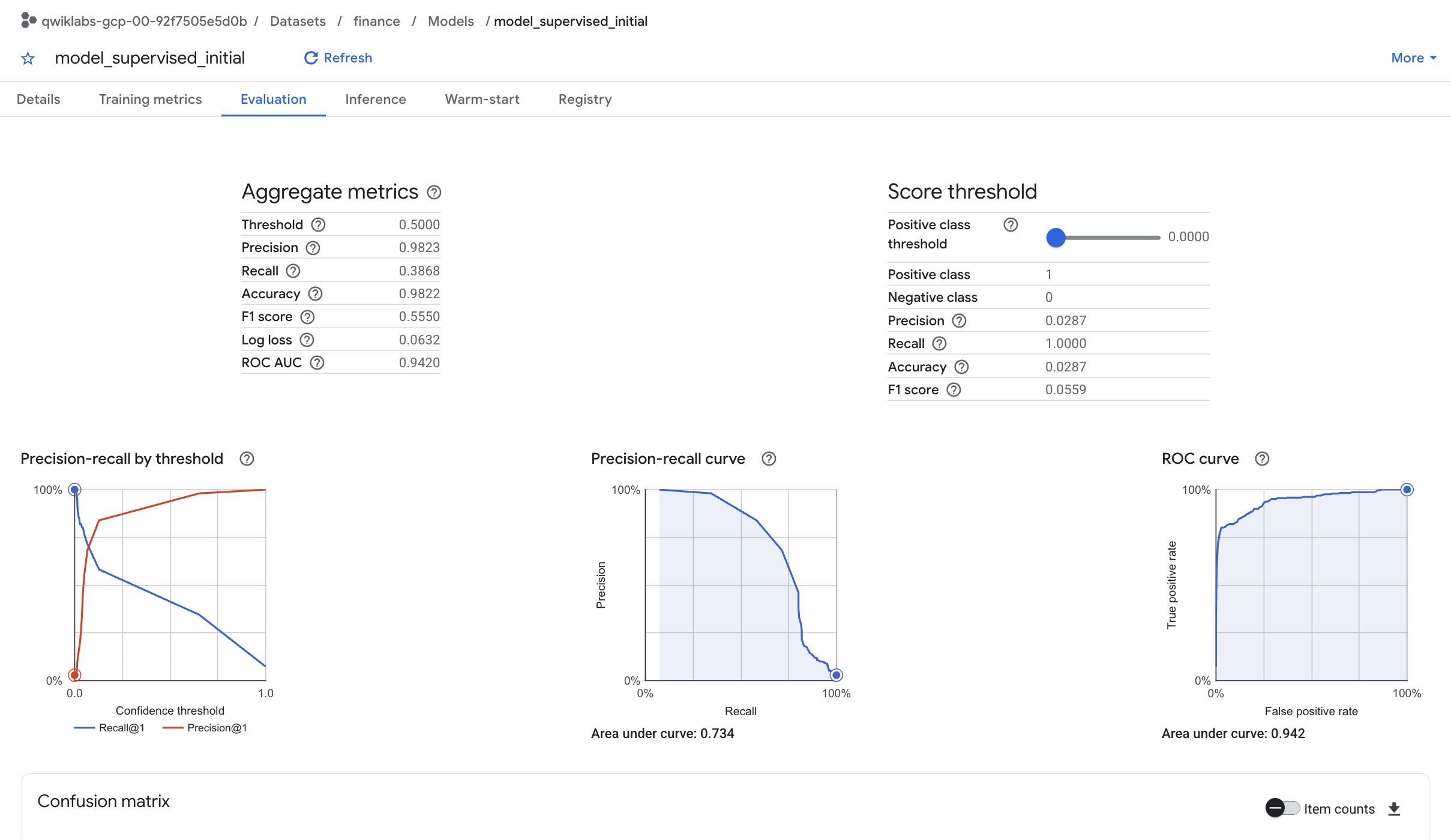Download the confusion matrix data
The image size is (1451, 840).
tap(1395, 808)
